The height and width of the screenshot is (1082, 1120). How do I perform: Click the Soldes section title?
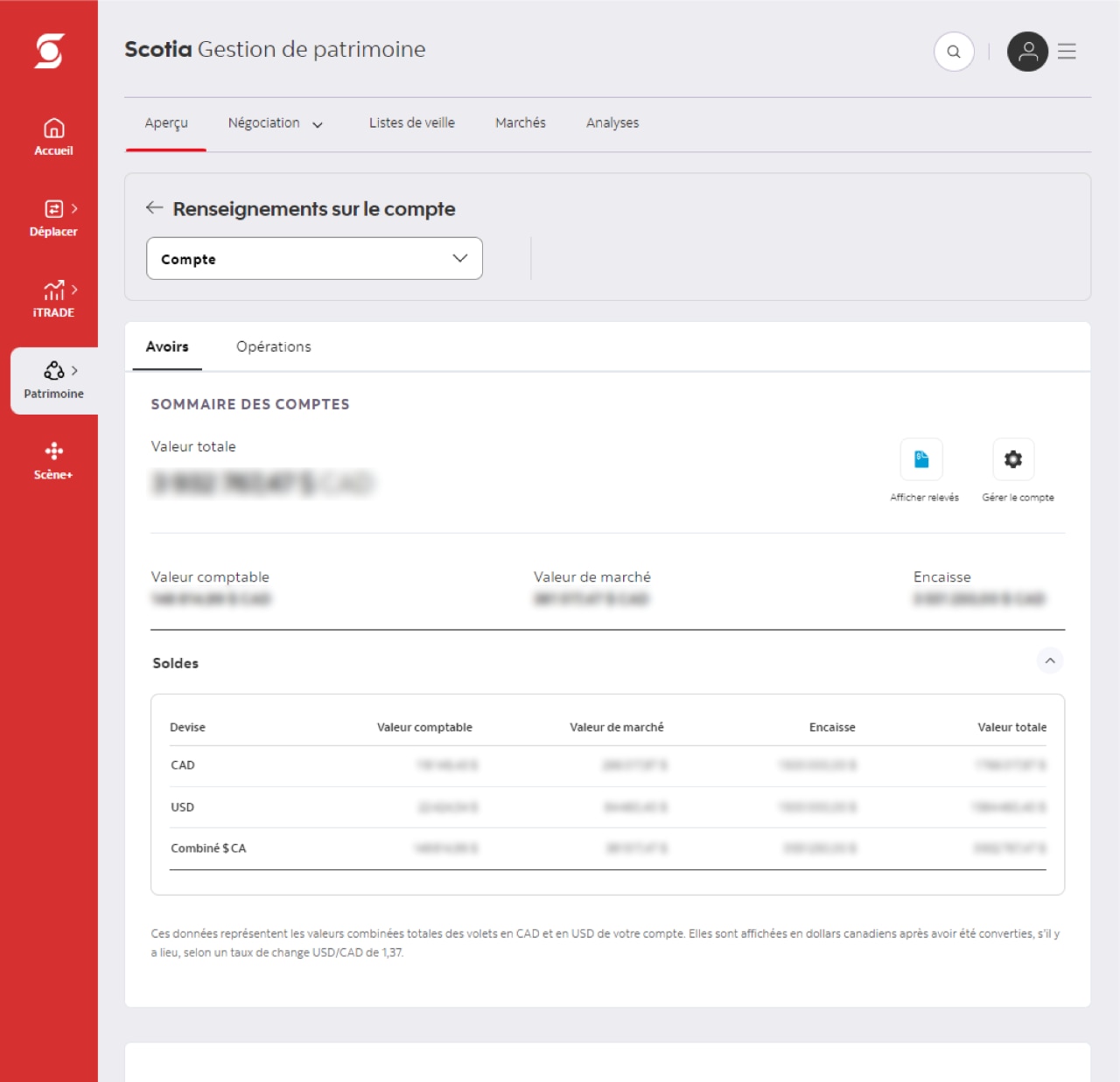(x=176, y=663)
